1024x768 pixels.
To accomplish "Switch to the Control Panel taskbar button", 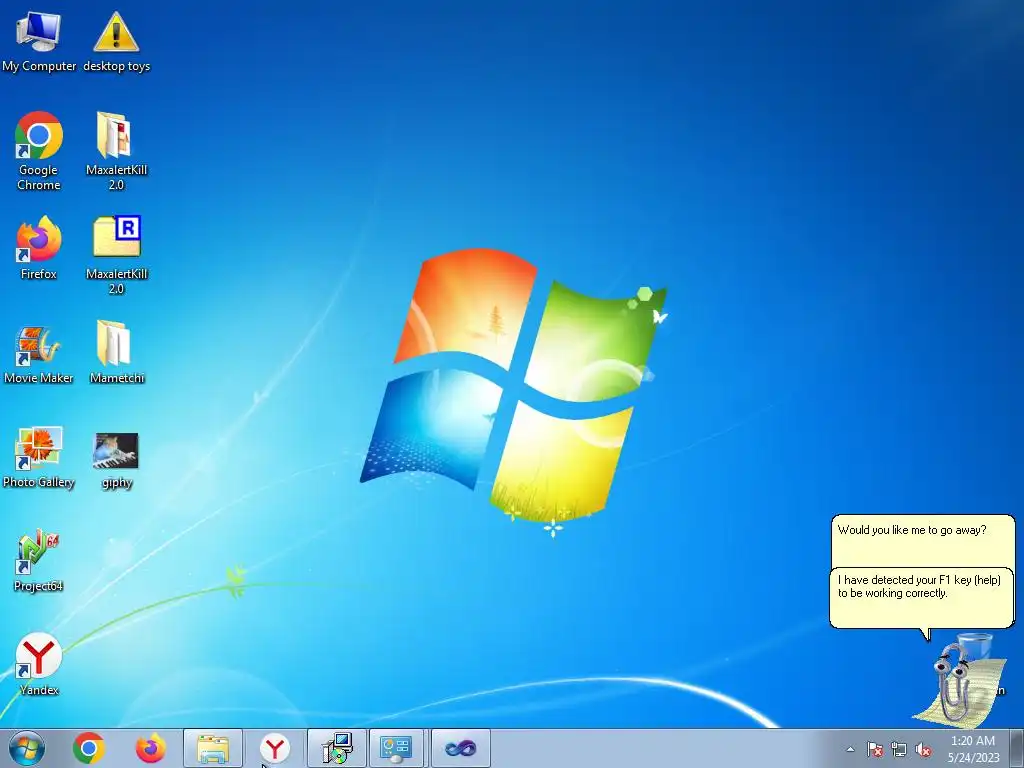I will 398,748.
